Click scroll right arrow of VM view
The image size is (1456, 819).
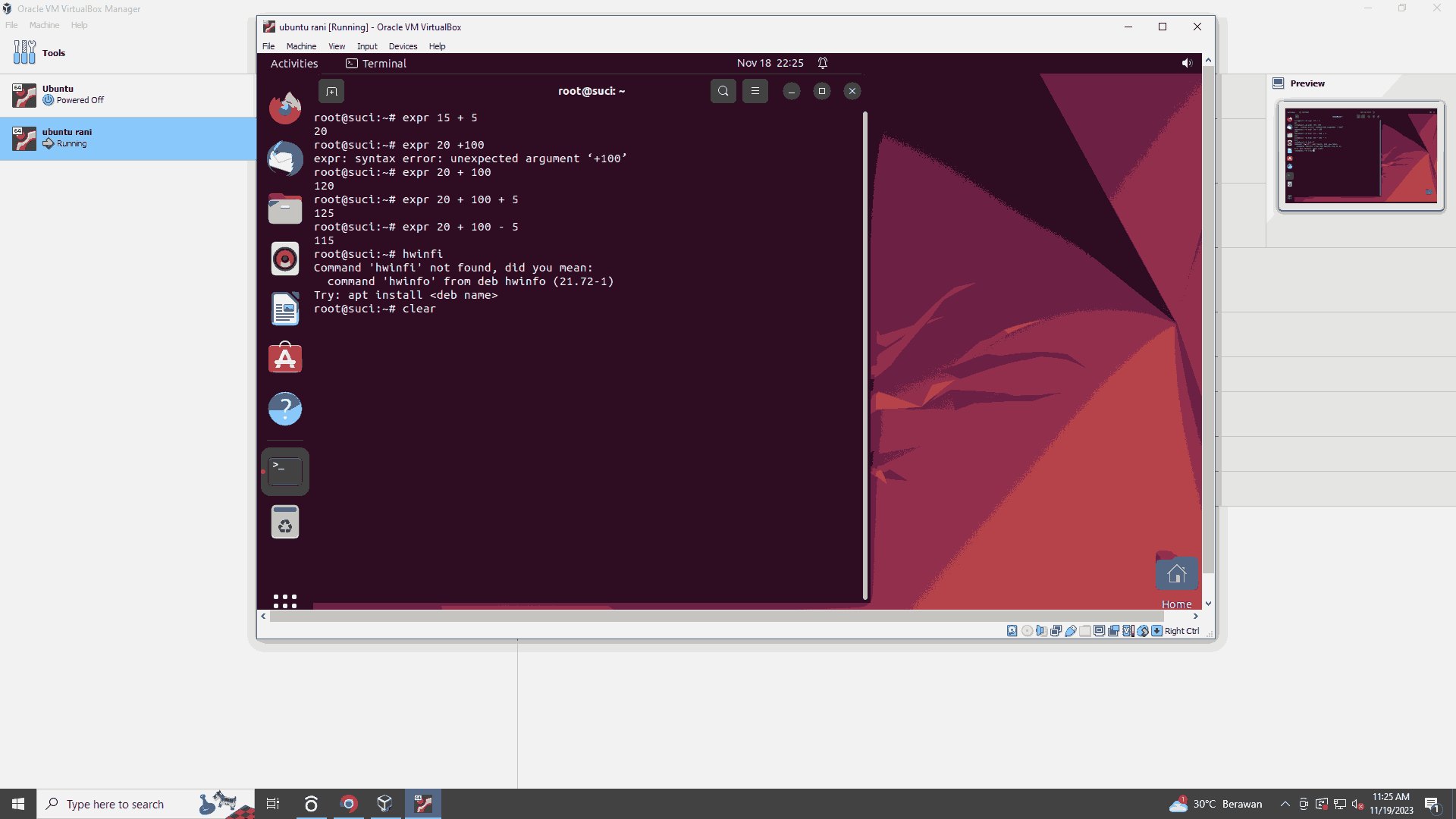click(x=1196, y=617)
